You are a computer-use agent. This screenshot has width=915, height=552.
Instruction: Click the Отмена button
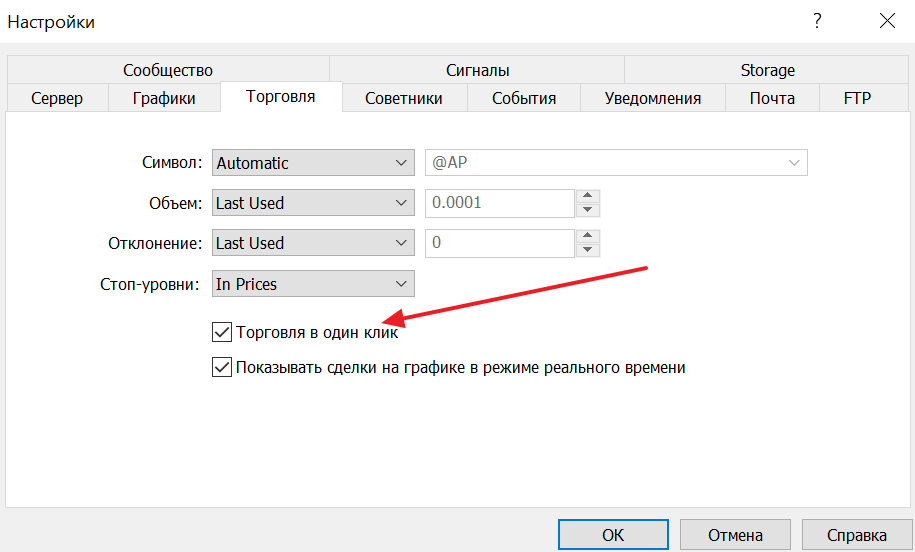click(x=735, y=535)
